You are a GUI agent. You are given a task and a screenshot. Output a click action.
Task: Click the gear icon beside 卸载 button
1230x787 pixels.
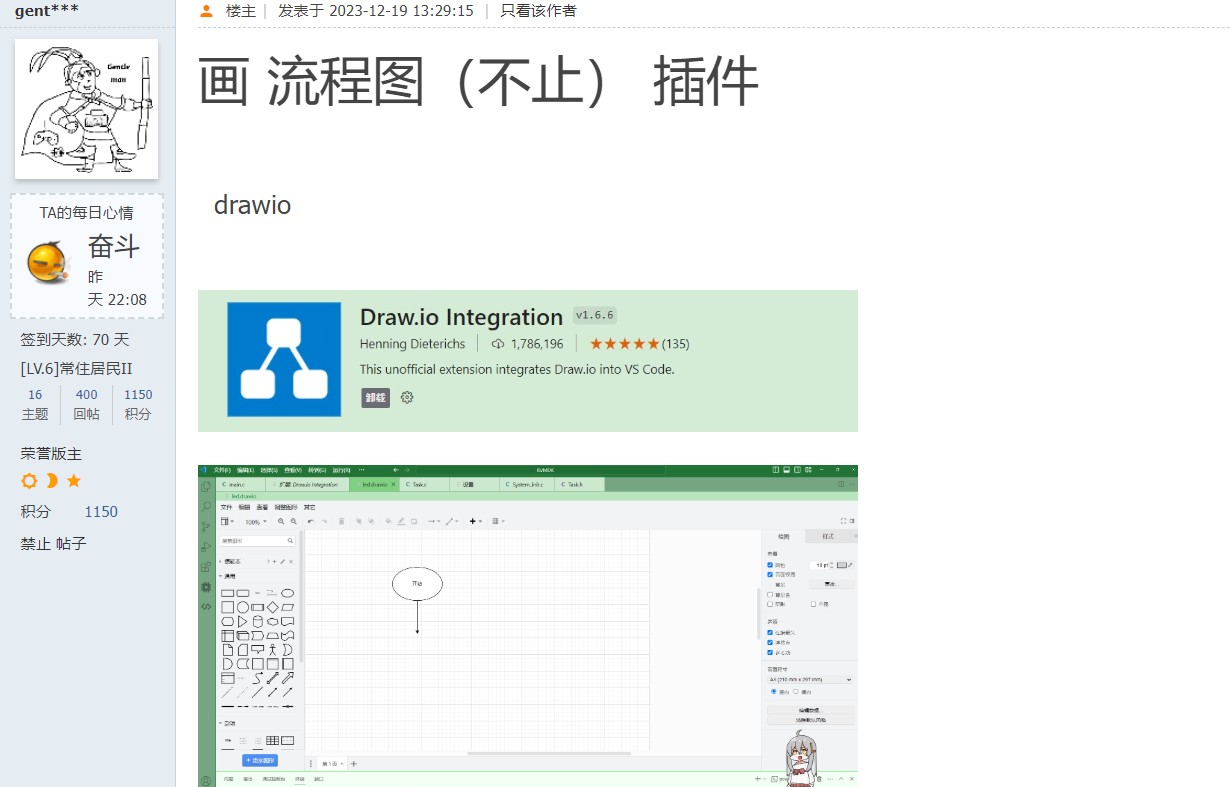[407, 397]
